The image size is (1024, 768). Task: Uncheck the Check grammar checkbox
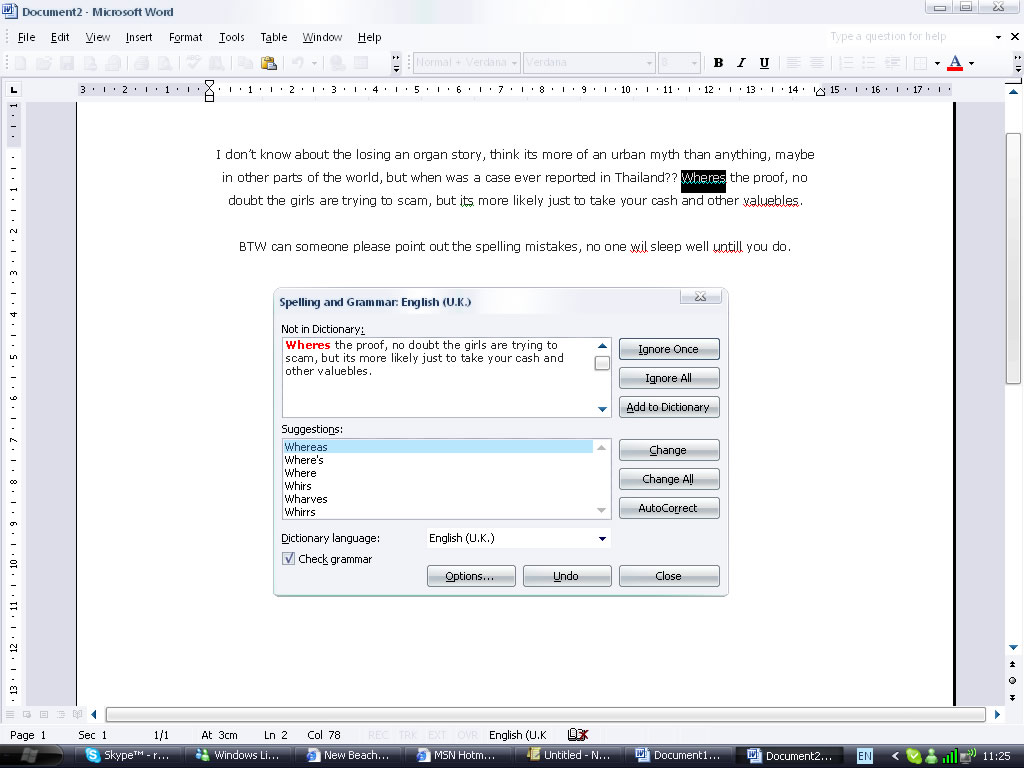click(x=289, y=559)
